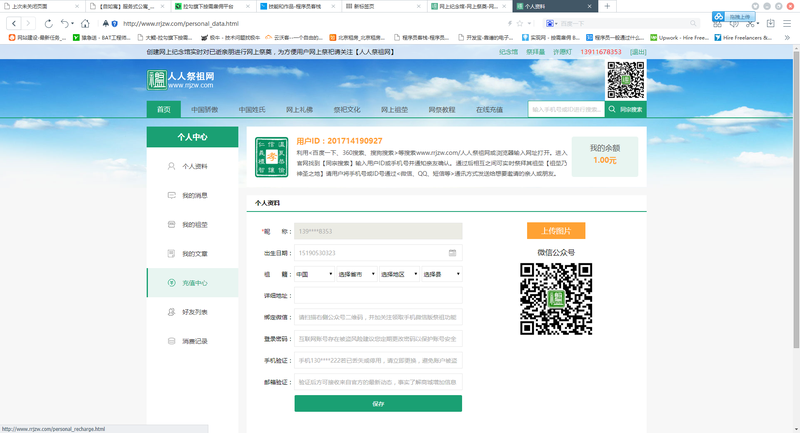The image size is (800, 433).
Task: Click the 我的消息 message icon
Action: 171,195
